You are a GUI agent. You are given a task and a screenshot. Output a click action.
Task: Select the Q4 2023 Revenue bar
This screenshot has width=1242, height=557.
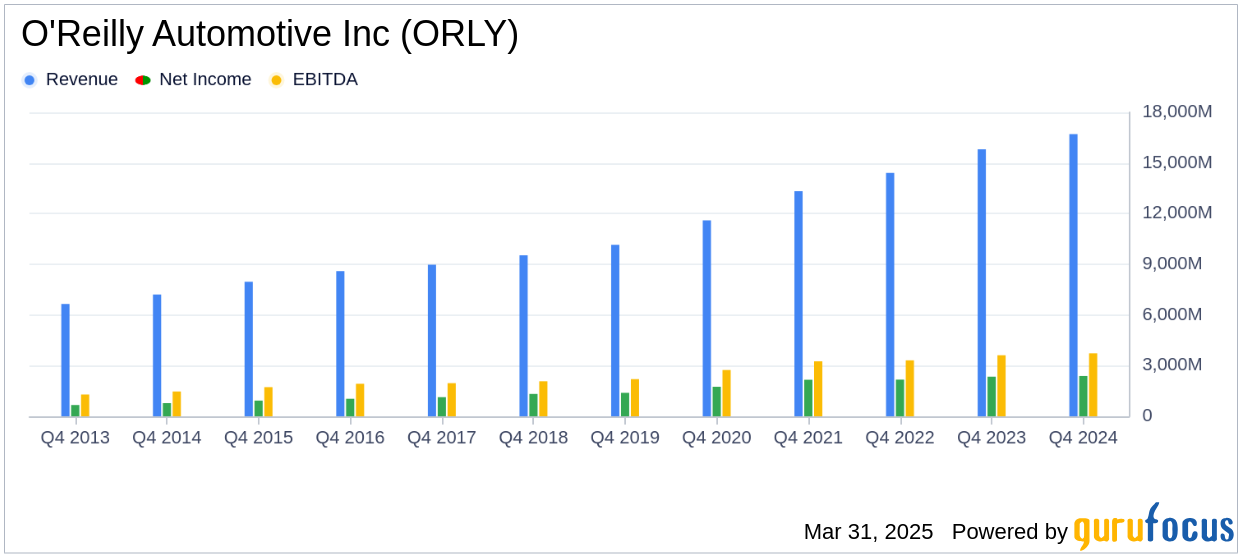coord(982,283)
